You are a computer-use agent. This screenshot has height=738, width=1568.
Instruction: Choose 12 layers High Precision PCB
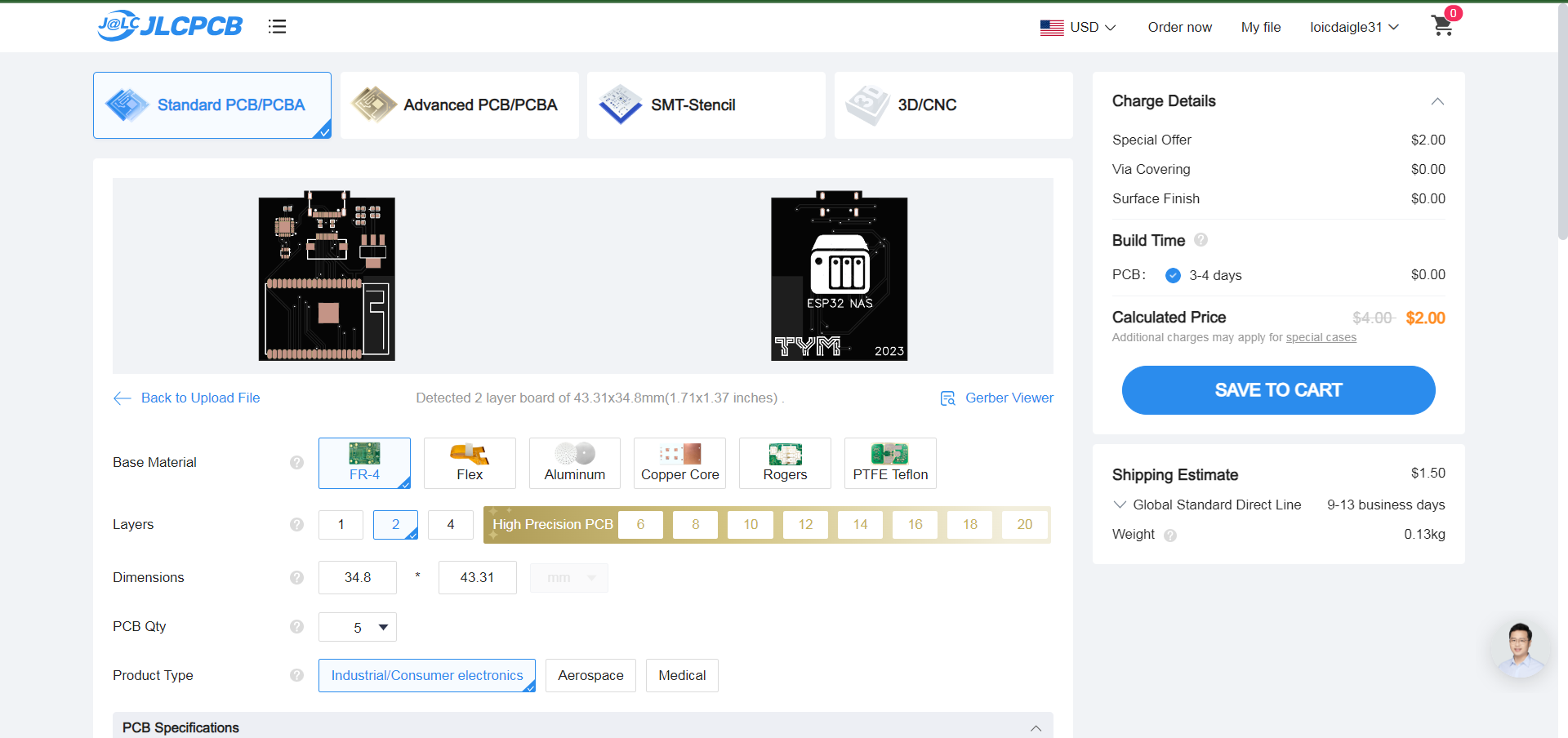[x=805, y=524]
